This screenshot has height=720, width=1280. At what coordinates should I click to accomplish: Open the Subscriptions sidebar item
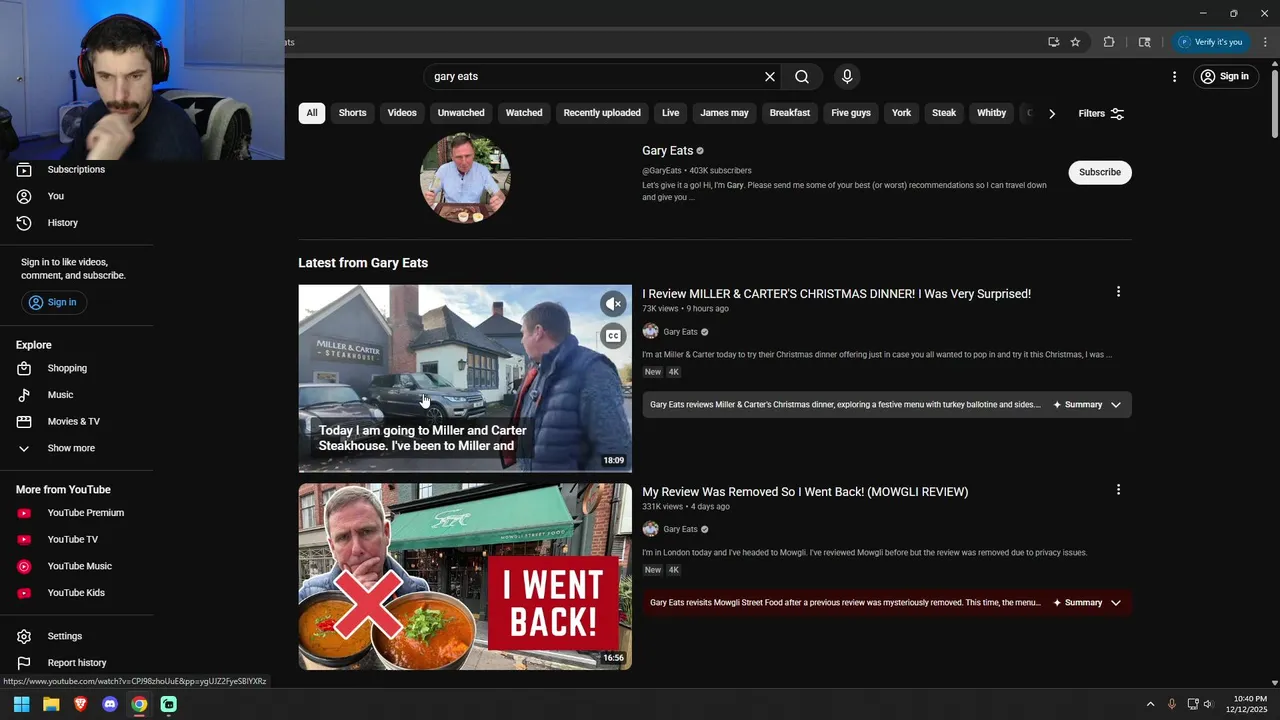pyautogui.click(x=76, y=170)
